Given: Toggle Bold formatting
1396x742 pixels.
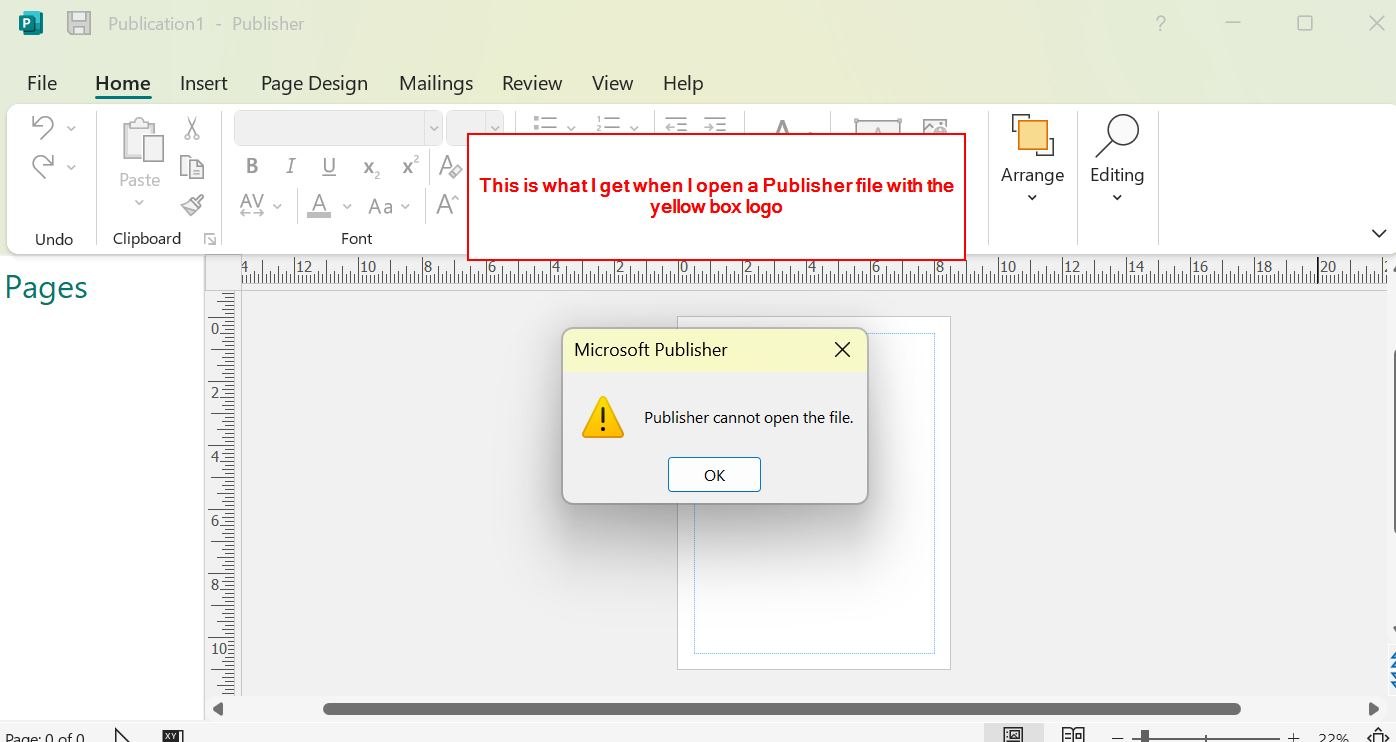Looking at the screenshot, I should tap(252, 167).
